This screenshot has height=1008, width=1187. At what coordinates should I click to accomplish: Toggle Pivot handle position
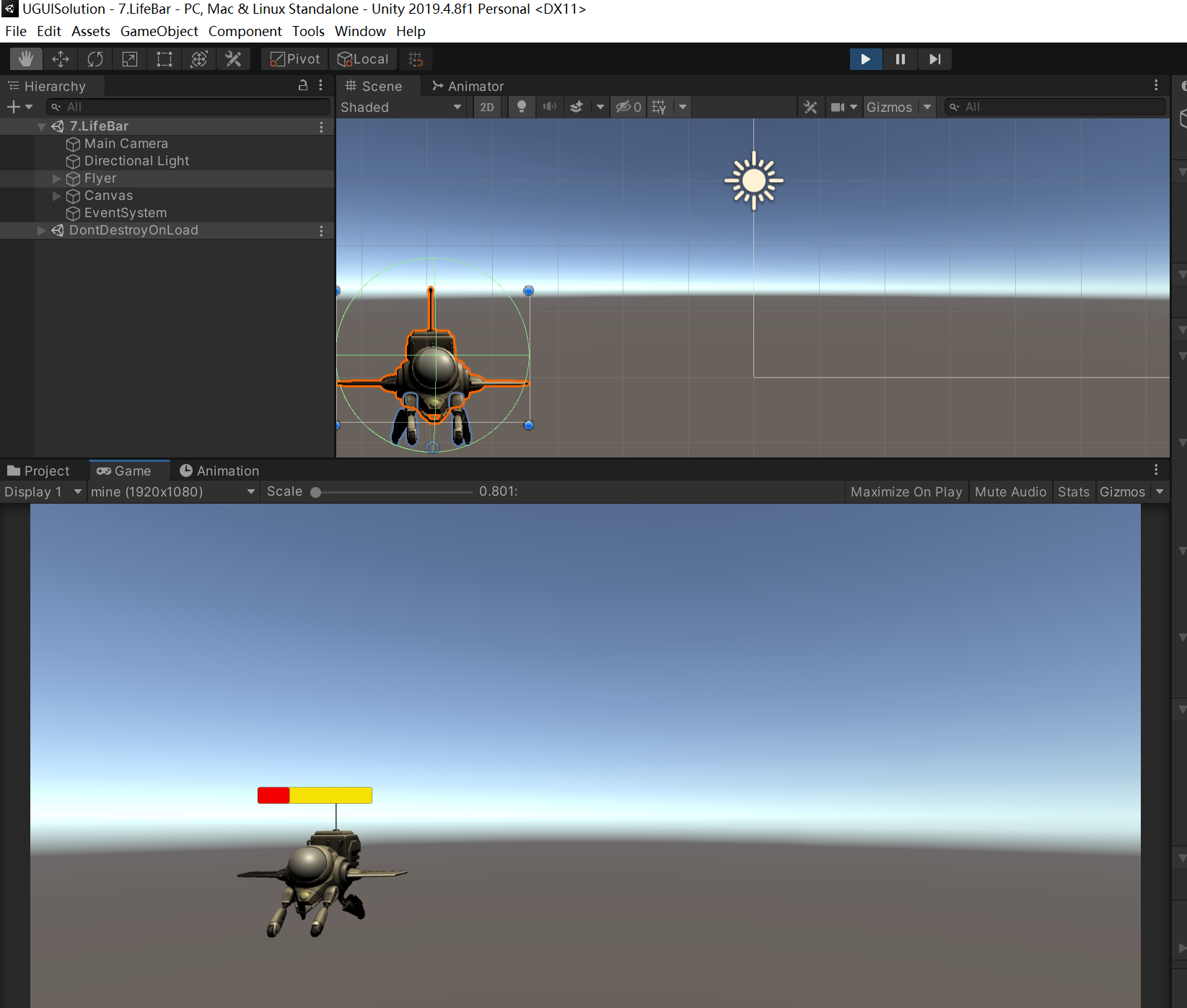(x=294, y=59)
